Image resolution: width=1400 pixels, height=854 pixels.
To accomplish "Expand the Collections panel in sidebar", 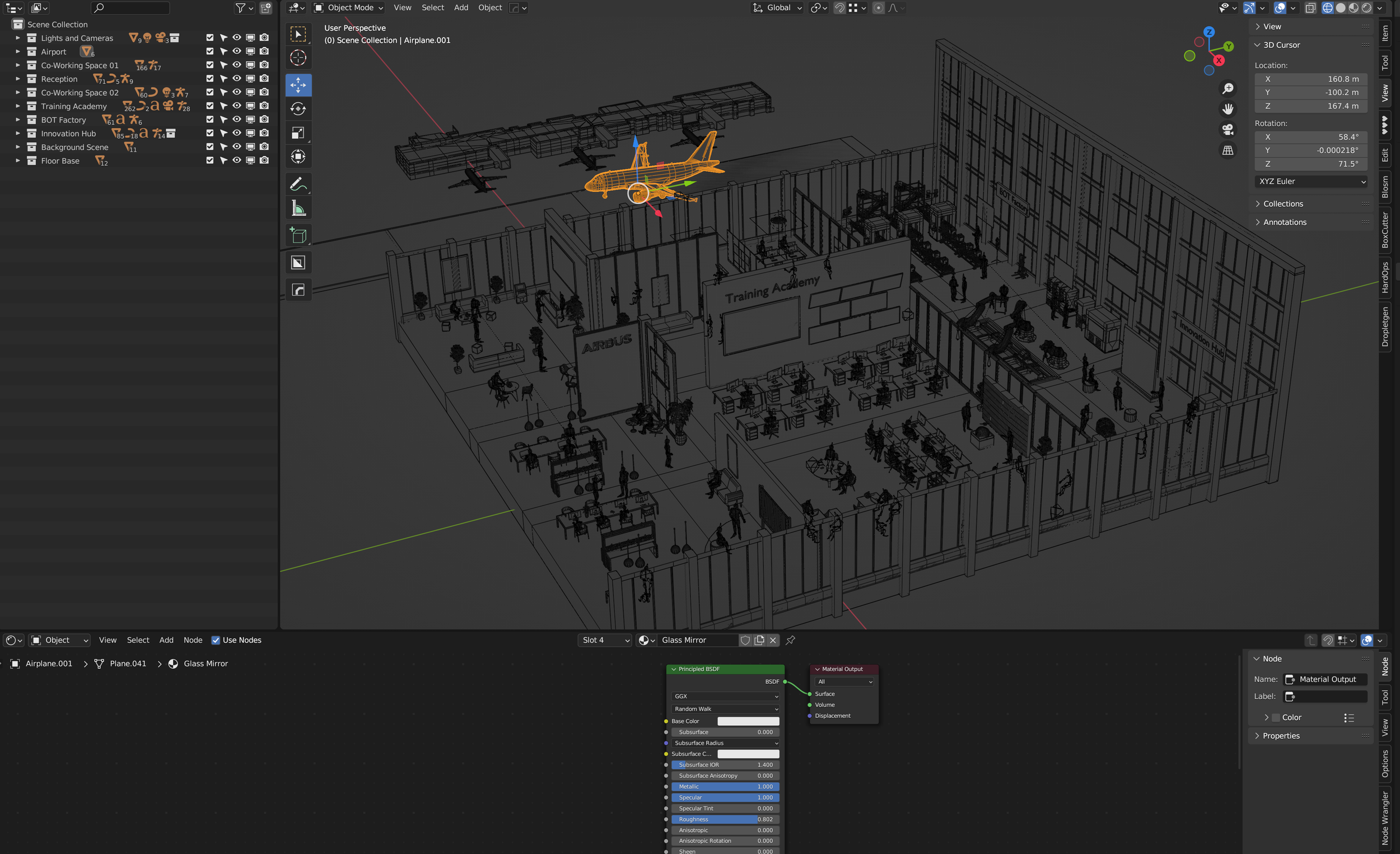I will (x=1283, y=203).
